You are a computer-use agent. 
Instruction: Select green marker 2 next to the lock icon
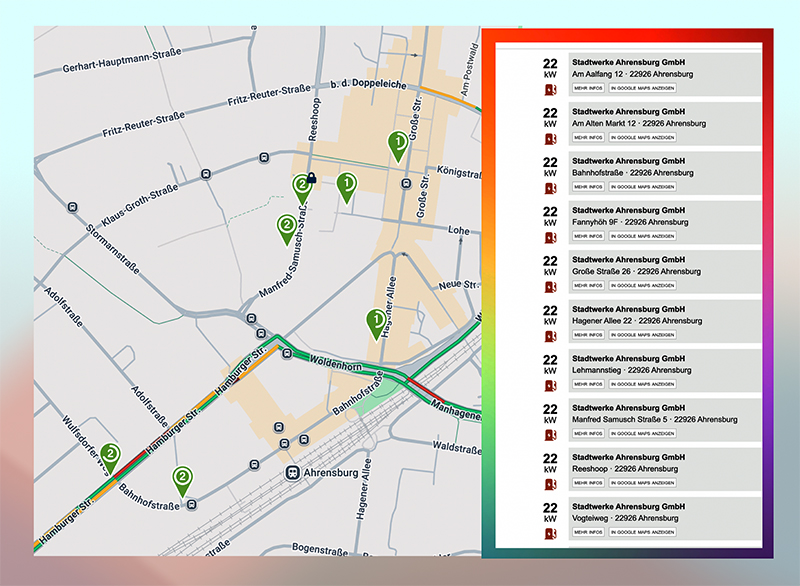point(302,188)
